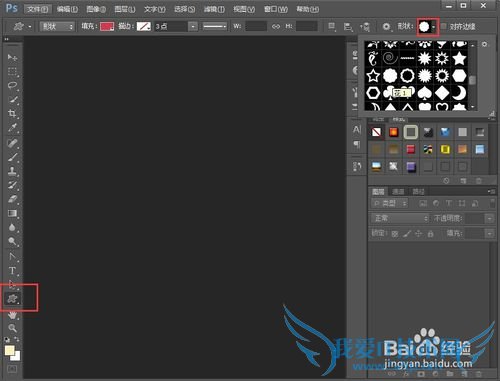
Task: Open path alignment button in options bar
Action: [x=348, y=26]
